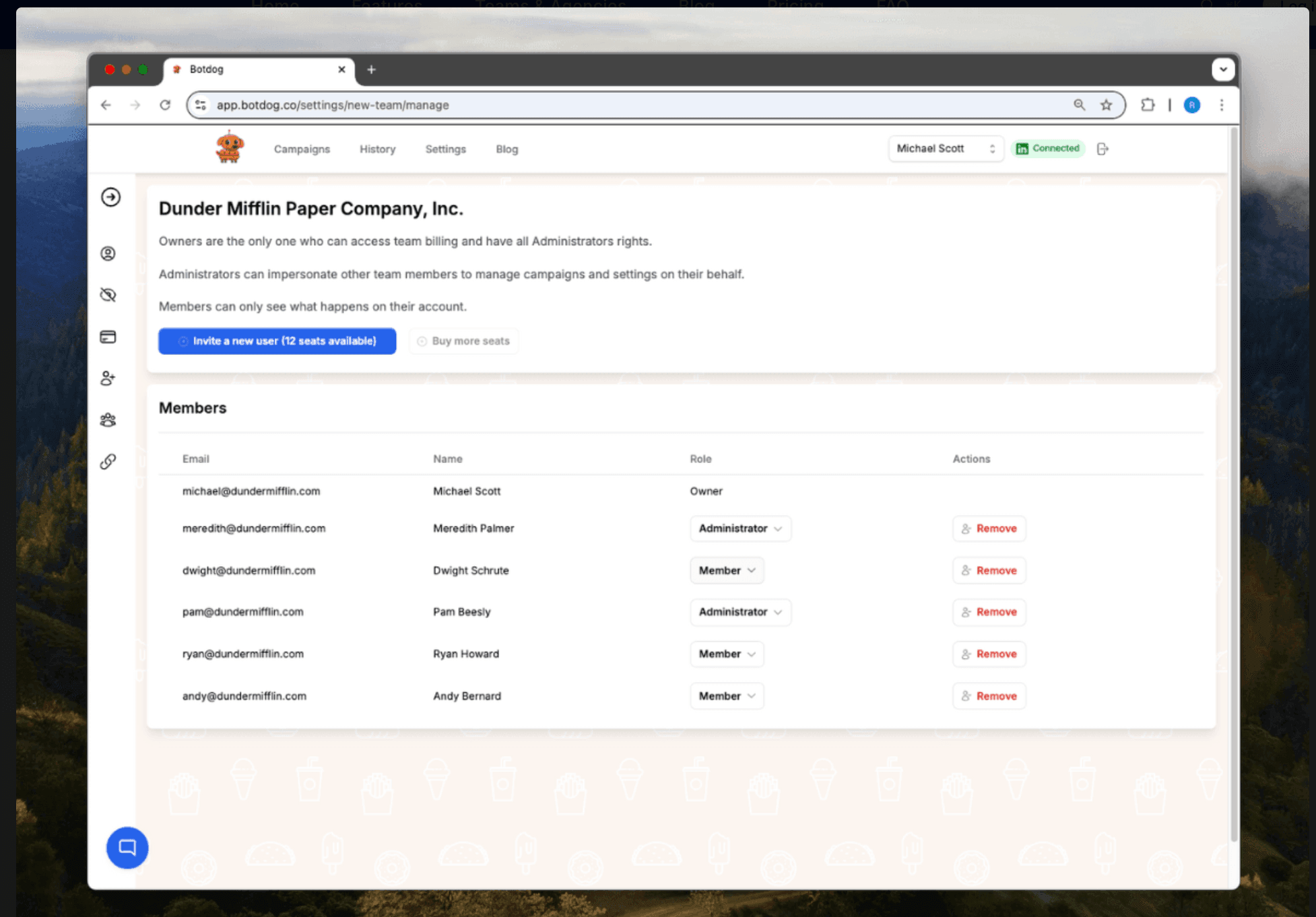Click the logout icon beside Connected
Viewport: 1316px width, 917px height.
click(1103, 149)
